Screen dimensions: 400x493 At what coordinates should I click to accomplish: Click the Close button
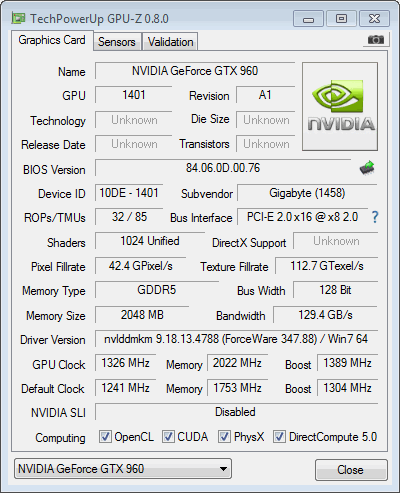tap(351, 470)
